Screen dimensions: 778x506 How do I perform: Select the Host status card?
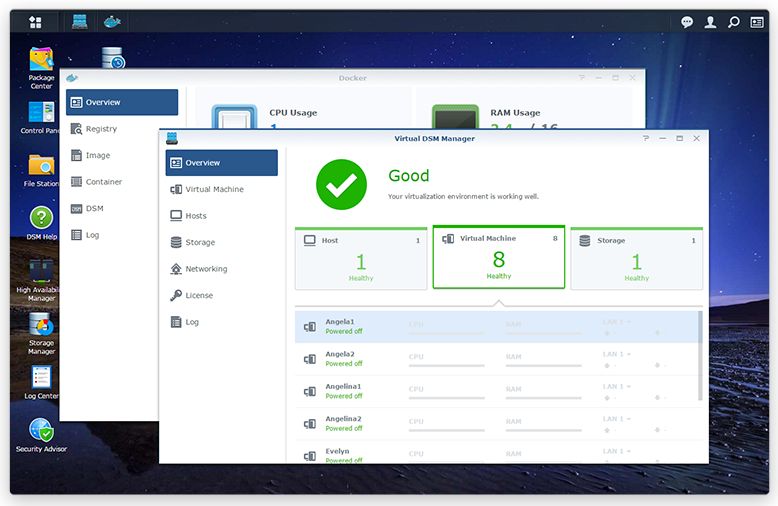click(361, 258)
